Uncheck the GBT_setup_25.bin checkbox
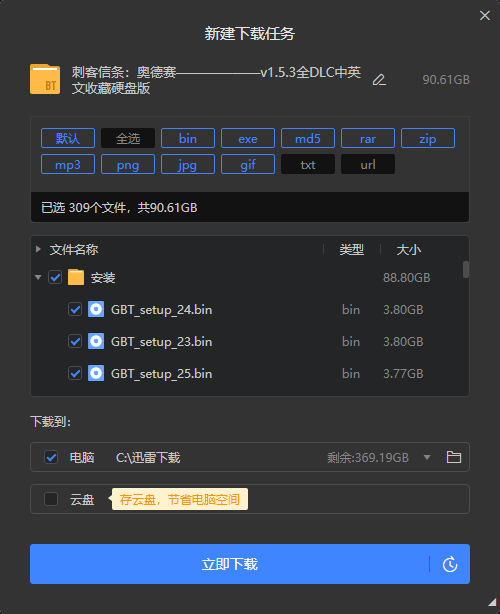Screen dimensions: 500x614 pos(75,374)
